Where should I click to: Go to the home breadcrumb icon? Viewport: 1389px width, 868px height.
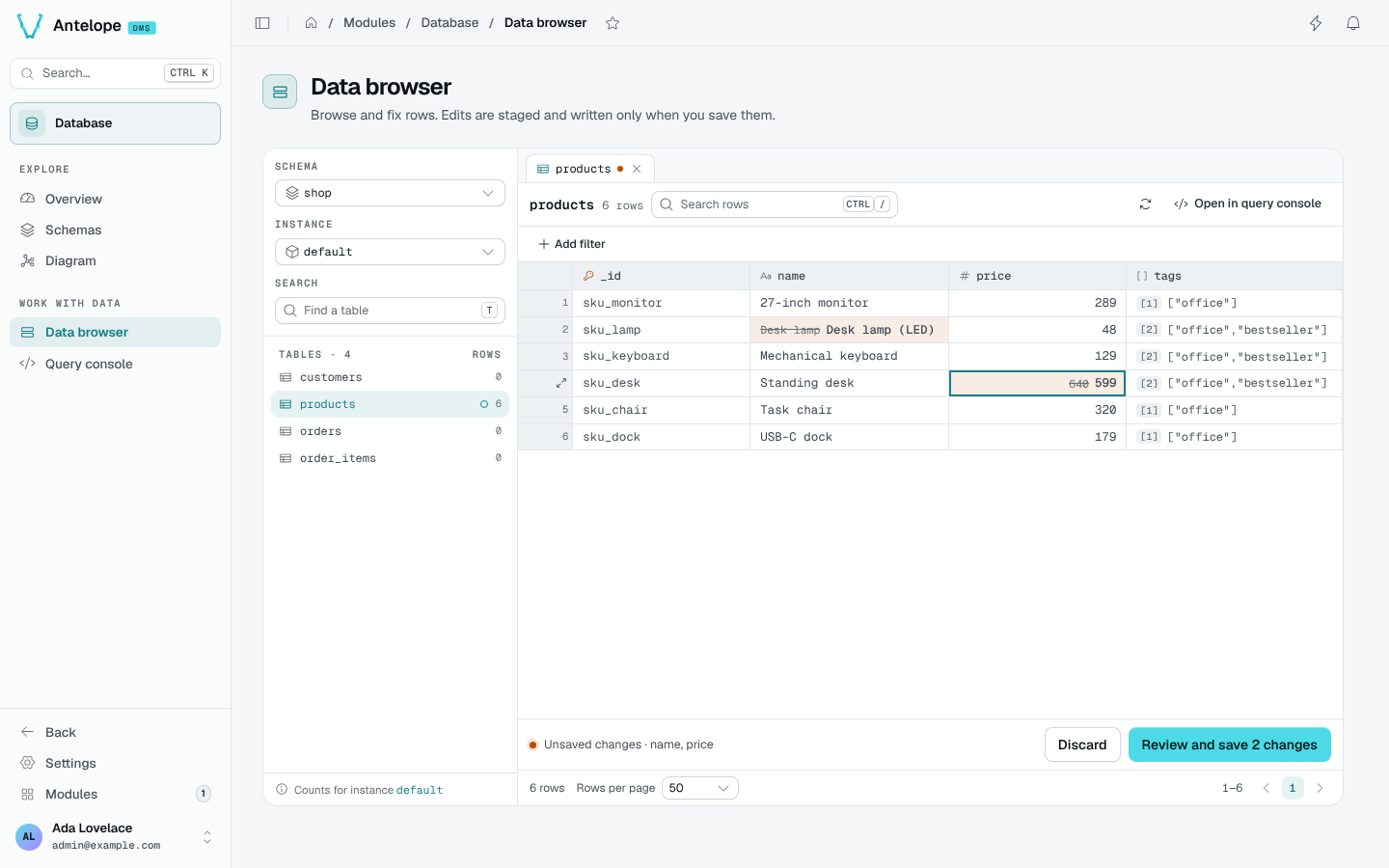coord(311,23)
